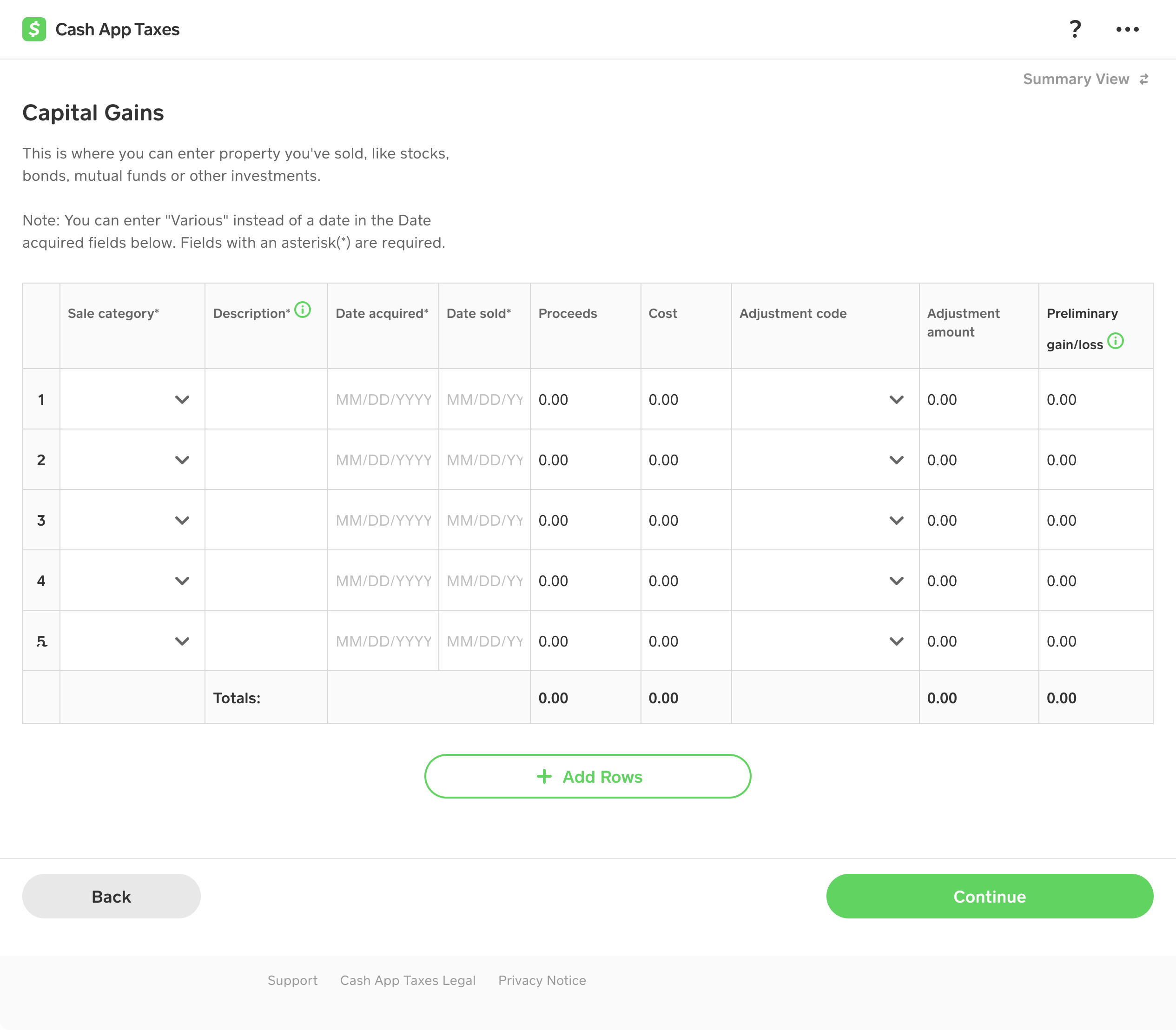Select the Date sold field in row 5
1176x1030 pixels.
point(484,641)
